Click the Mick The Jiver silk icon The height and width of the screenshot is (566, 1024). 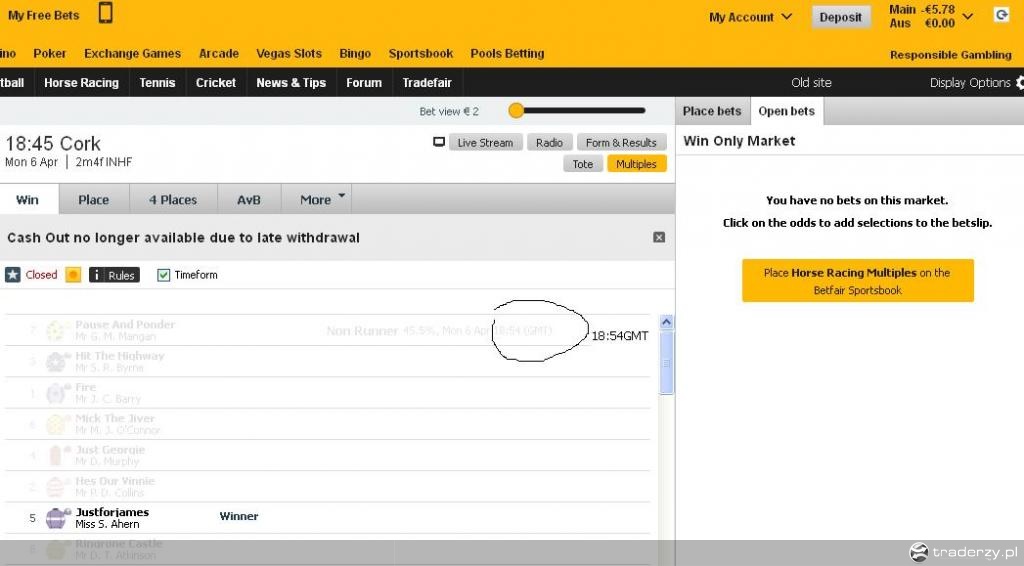pos(57,424)
